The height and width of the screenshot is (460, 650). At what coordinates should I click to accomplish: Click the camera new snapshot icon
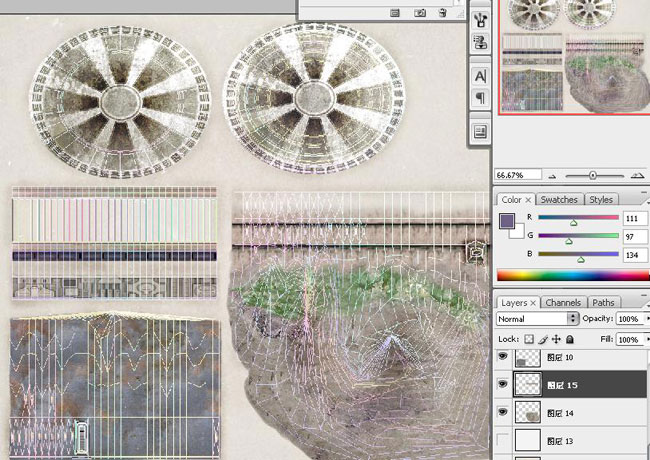pyautogui.click(x=420, y=13)
